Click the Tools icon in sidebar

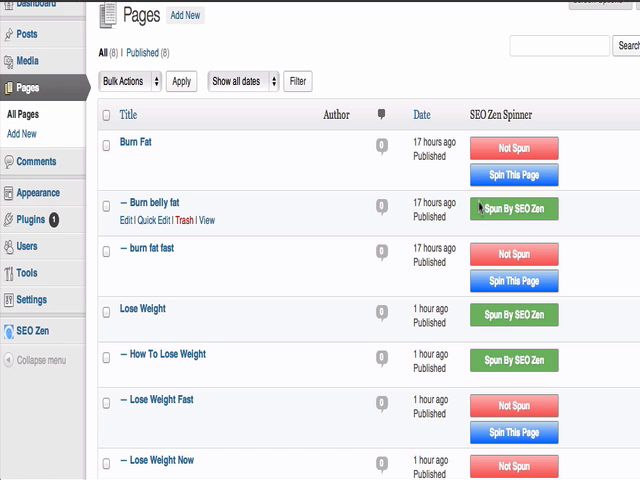[x=9, y=273]
